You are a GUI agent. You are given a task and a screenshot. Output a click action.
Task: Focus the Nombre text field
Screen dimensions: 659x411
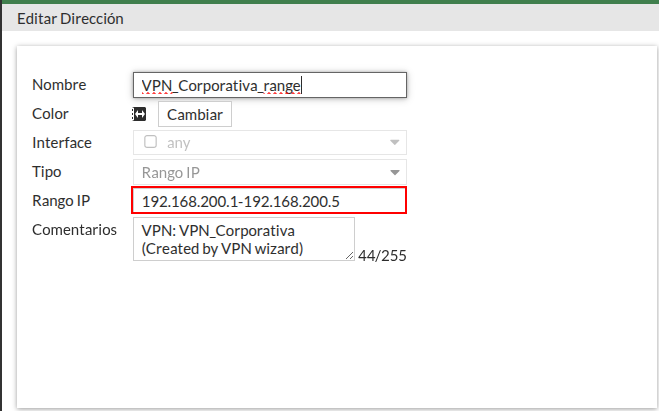pos(269,85)
